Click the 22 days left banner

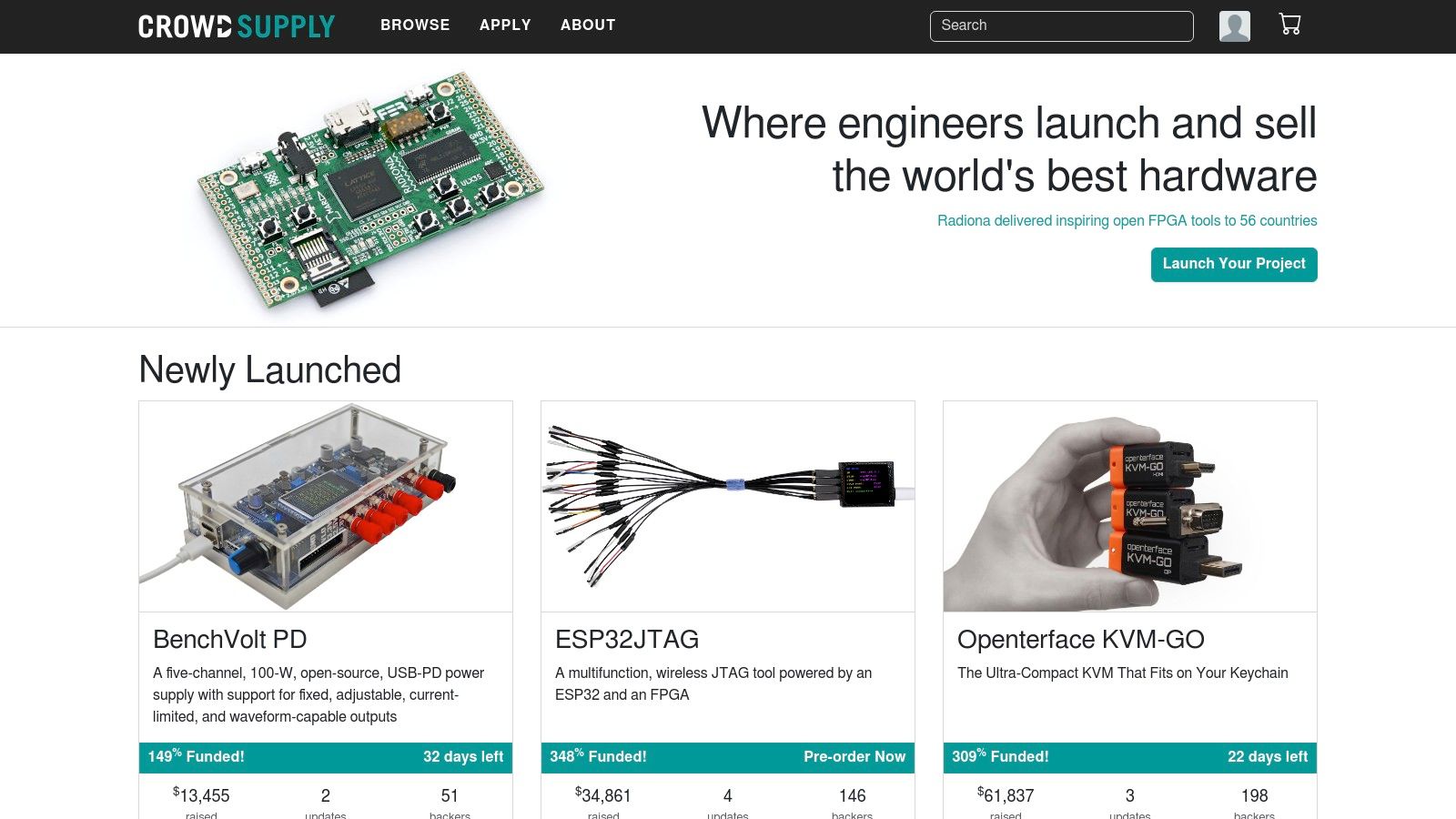click(1267, 757)
